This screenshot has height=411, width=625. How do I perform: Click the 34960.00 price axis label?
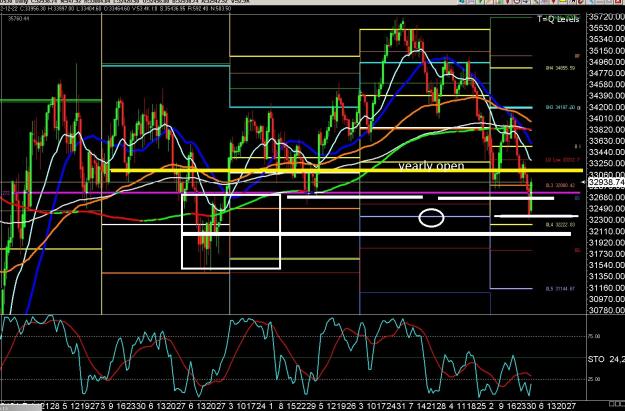coord(607,62)
